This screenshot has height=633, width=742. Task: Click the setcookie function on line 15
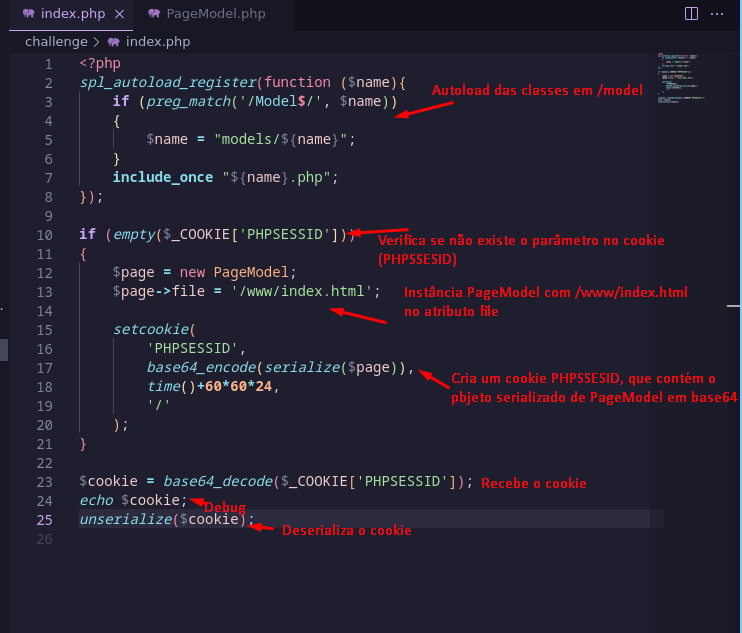150,329
